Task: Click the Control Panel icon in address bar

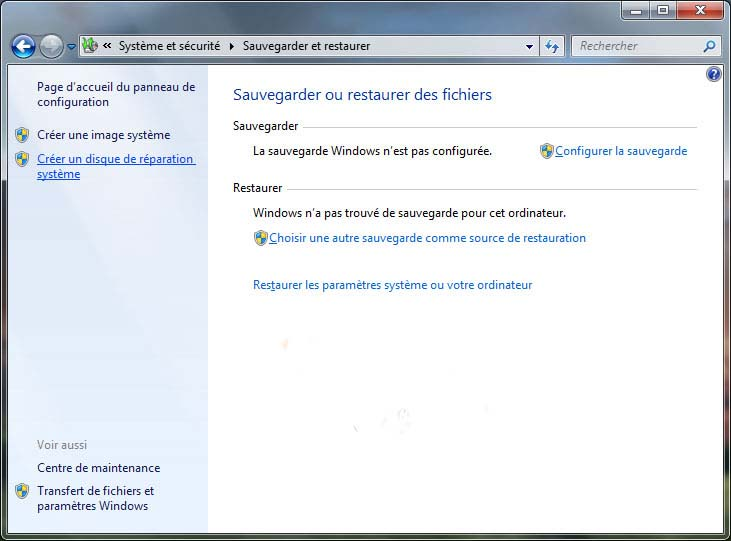Action: (90, 45)
